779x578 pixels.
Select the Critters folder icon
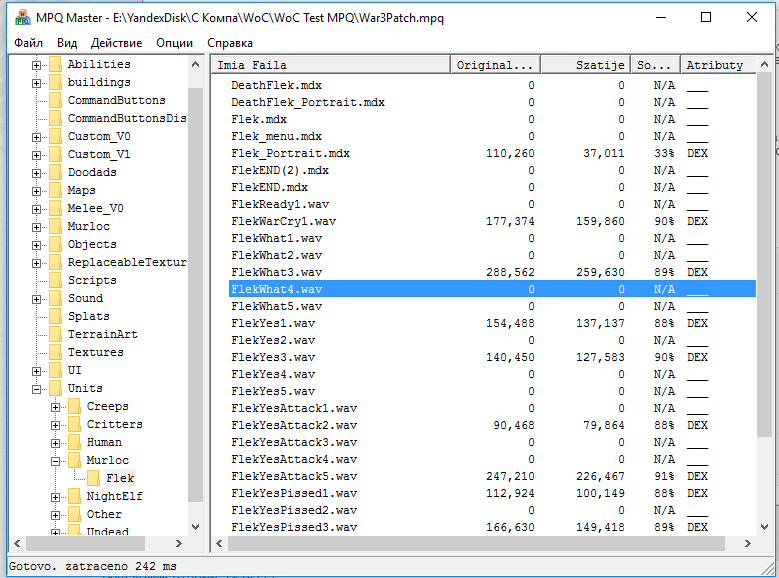(75, 424)
